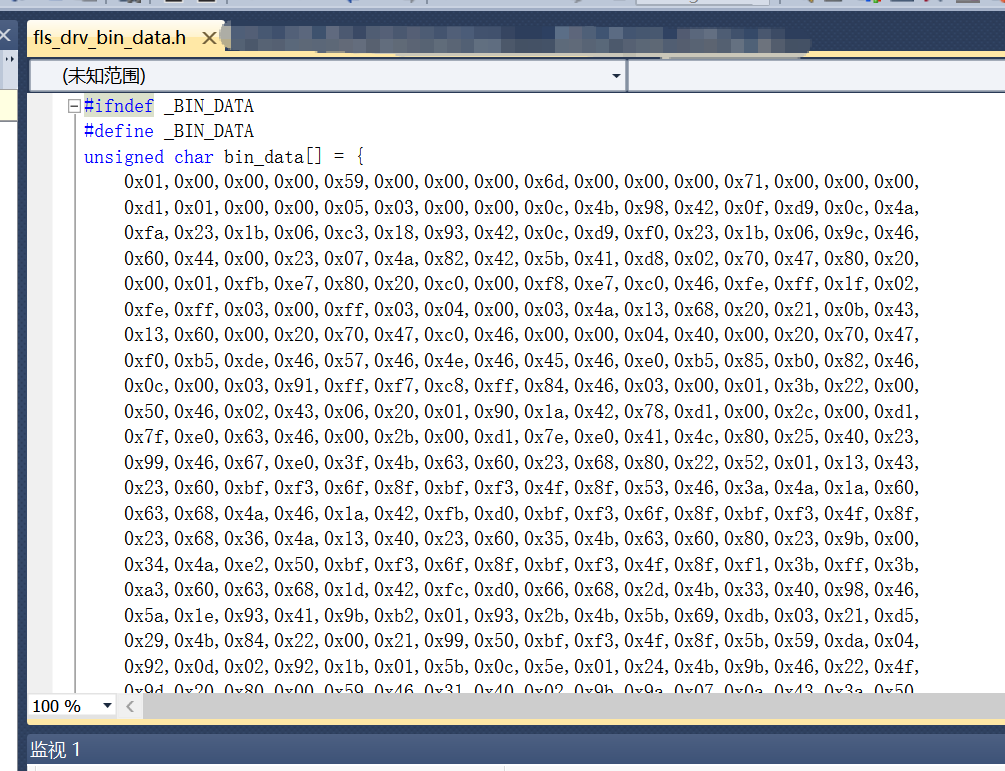1005x771 pixels.
Task: Close the fls_drv_bin_data.h tab
Action: 209,38
